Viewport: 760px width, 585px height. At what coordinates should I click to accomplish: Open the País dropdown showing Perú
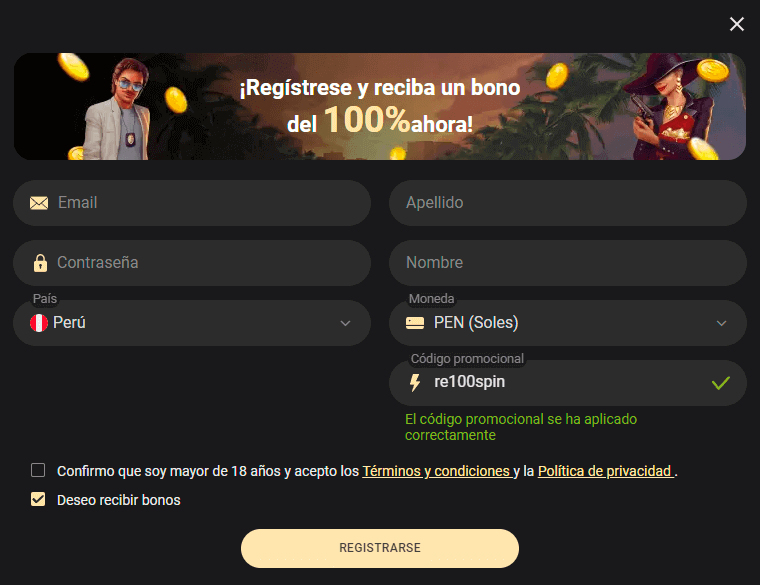pyautogui.click(x=192, y=323)
